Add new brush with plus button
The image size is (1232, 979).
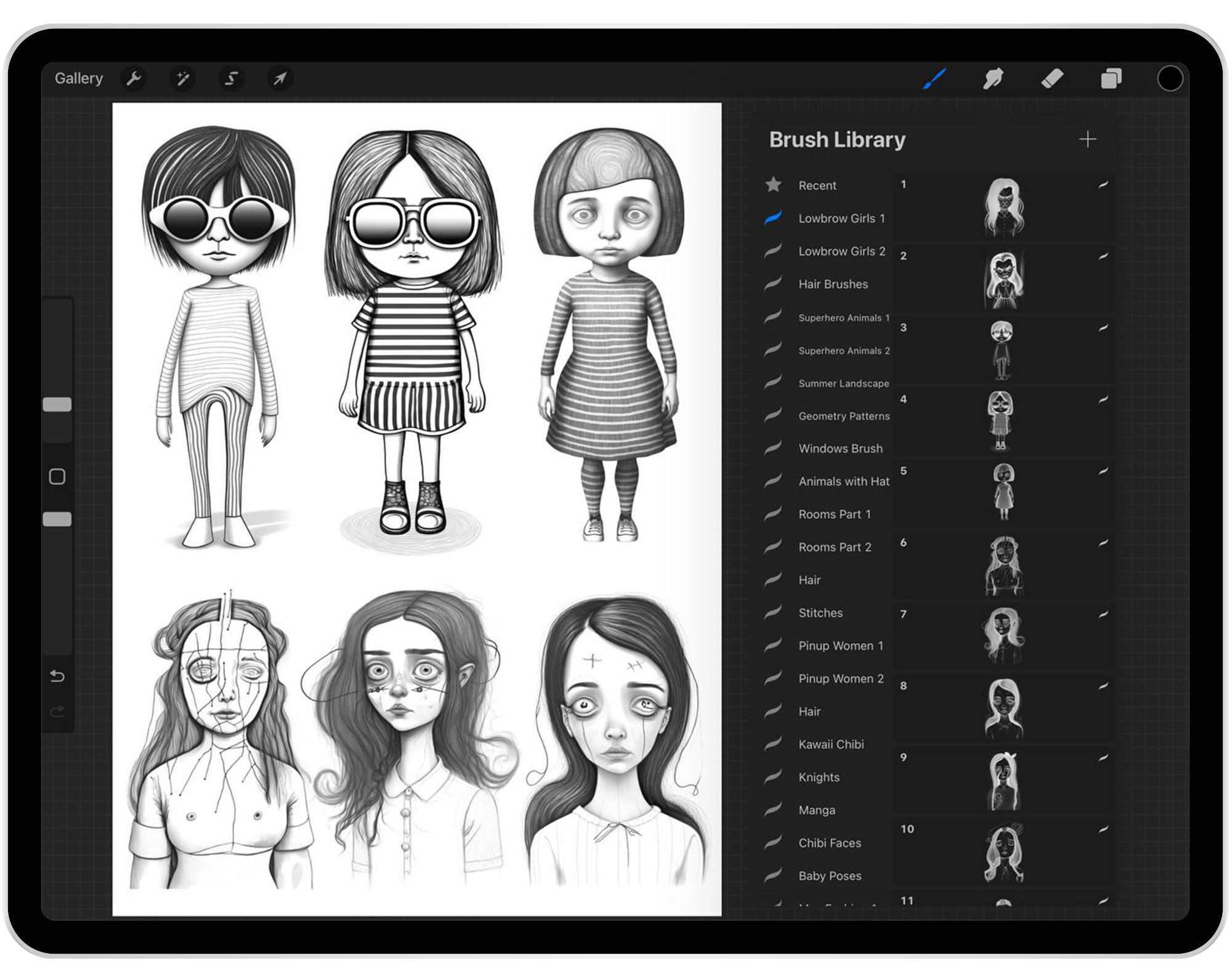coord(1088,140)
